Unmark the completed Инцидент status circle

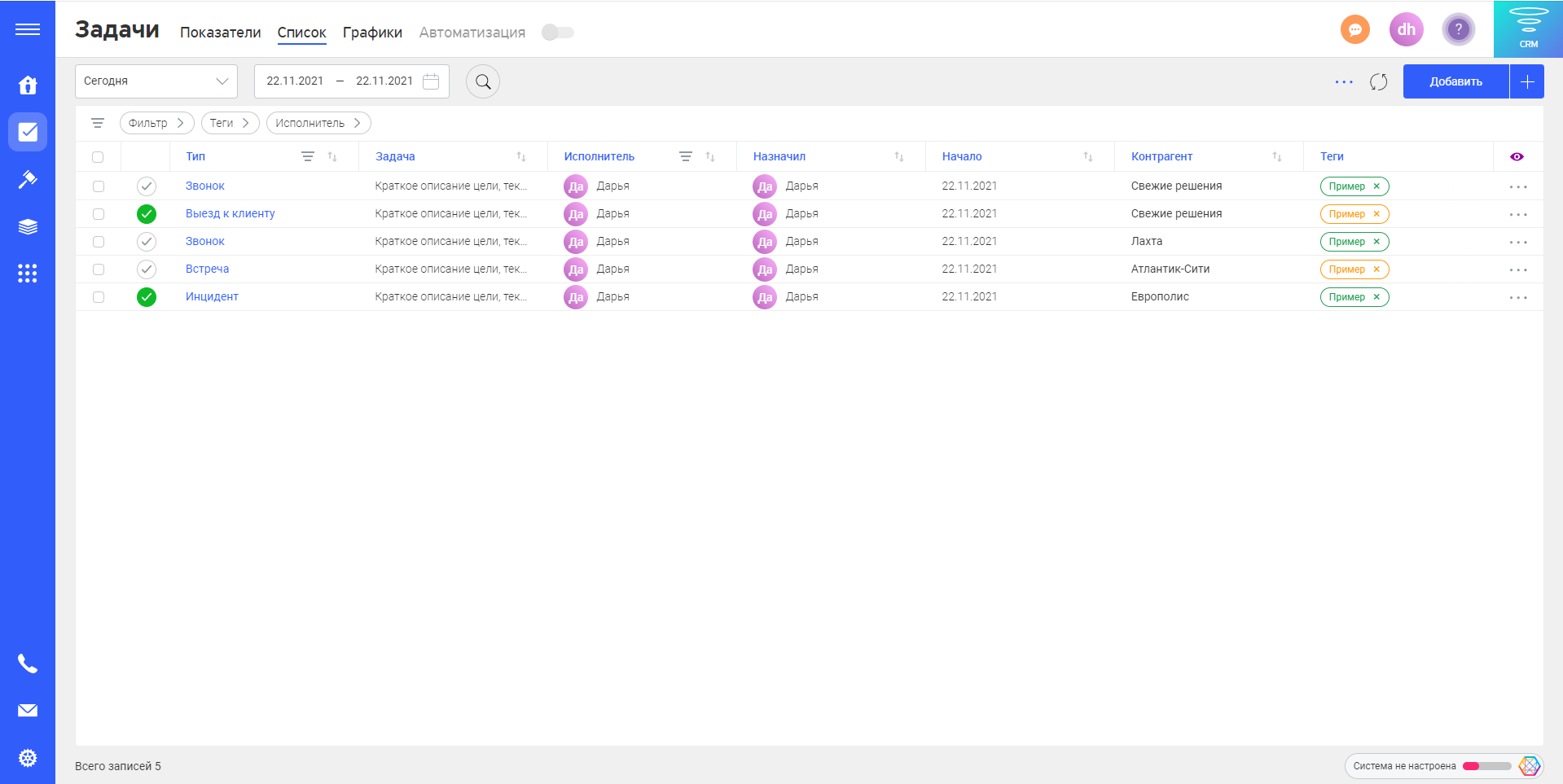click(147, 297)
